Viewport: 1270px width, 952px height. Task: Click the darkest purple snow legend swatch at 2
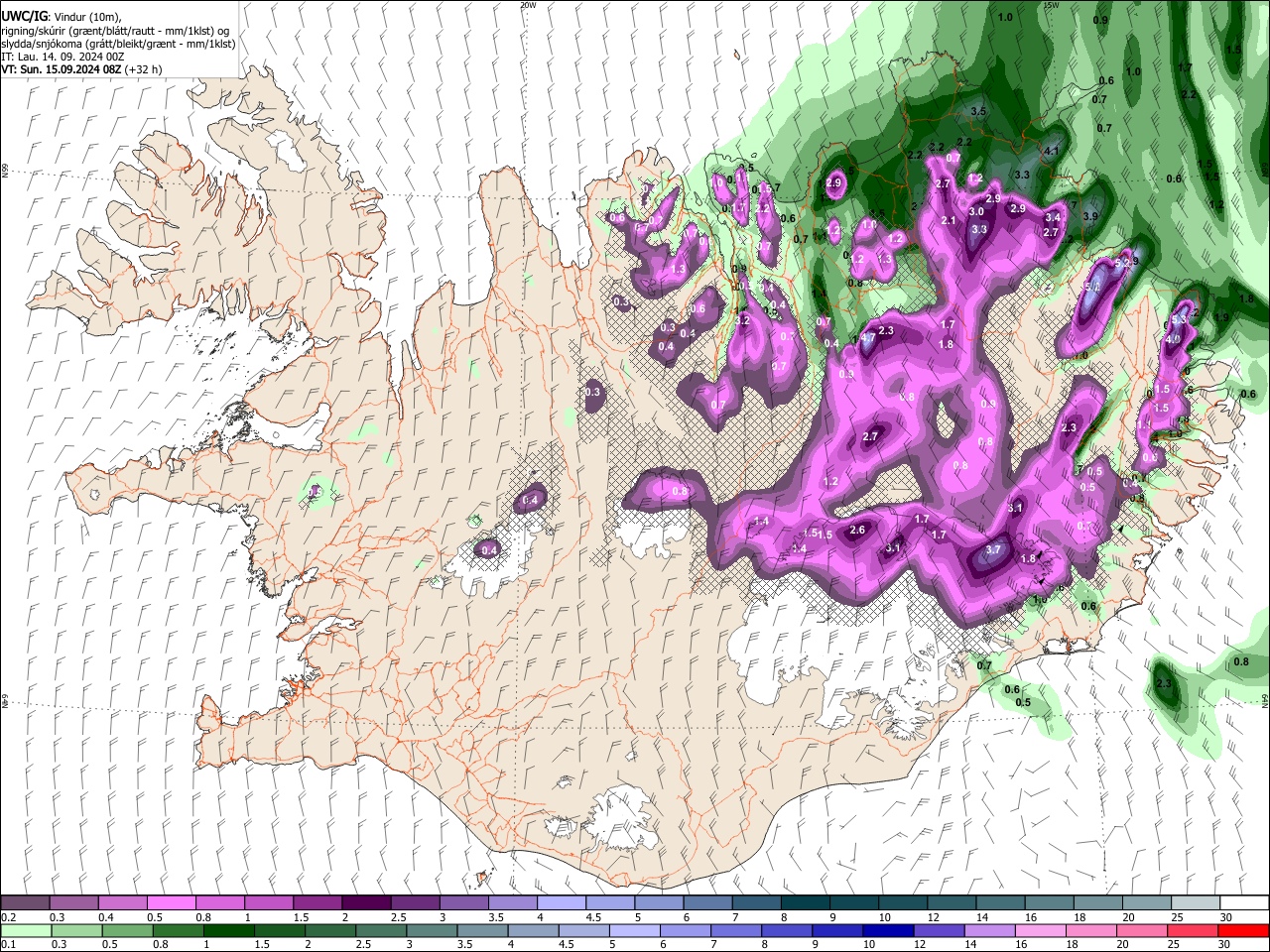[x=365, y=903]
